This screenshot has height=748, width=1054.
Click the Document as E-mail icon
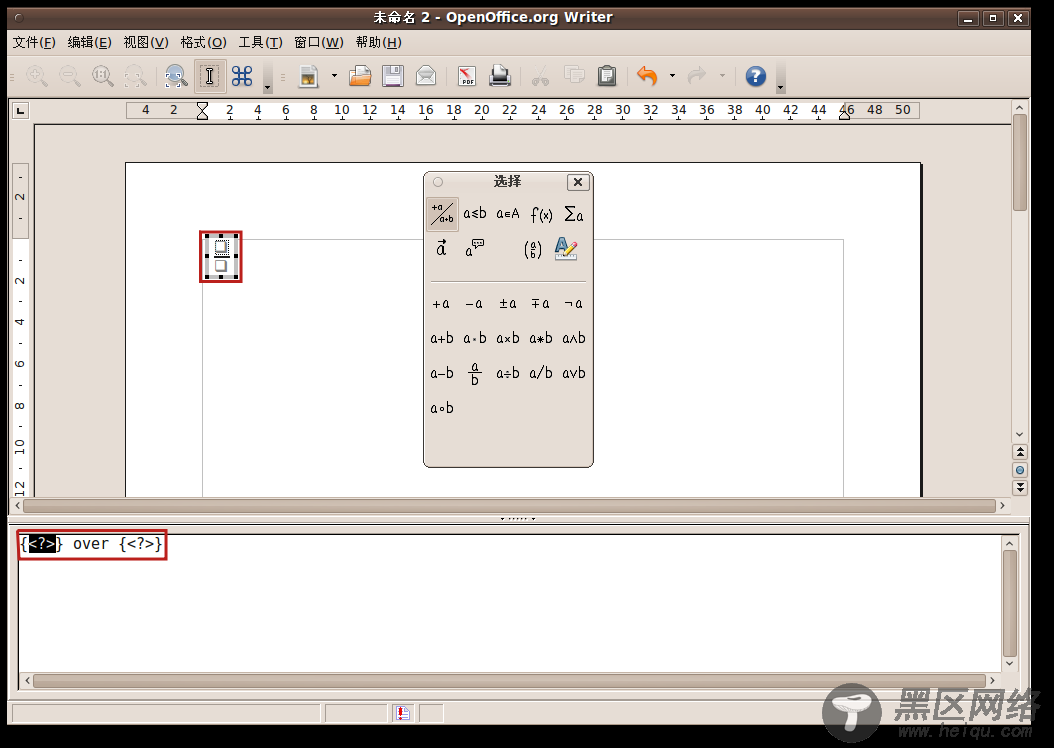click(425, 76)
